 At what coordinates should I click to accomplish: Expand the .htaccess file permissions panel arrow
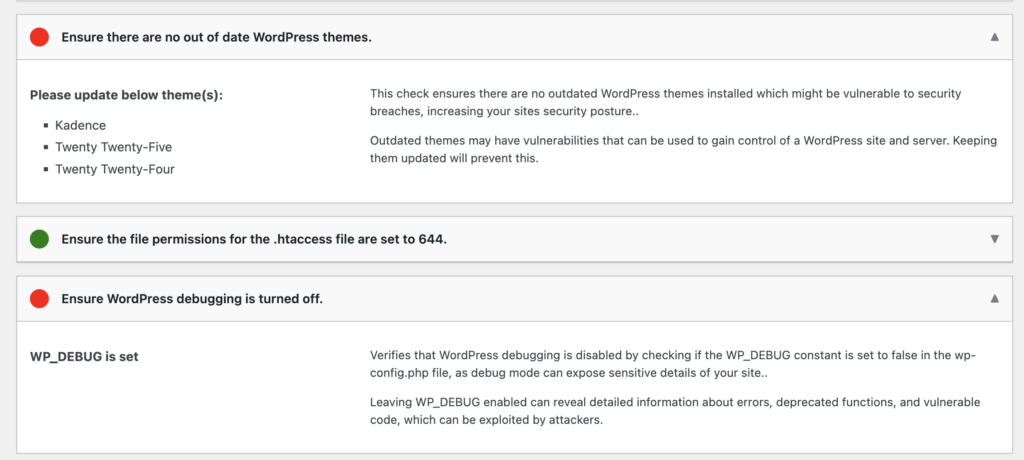point(994,239)
